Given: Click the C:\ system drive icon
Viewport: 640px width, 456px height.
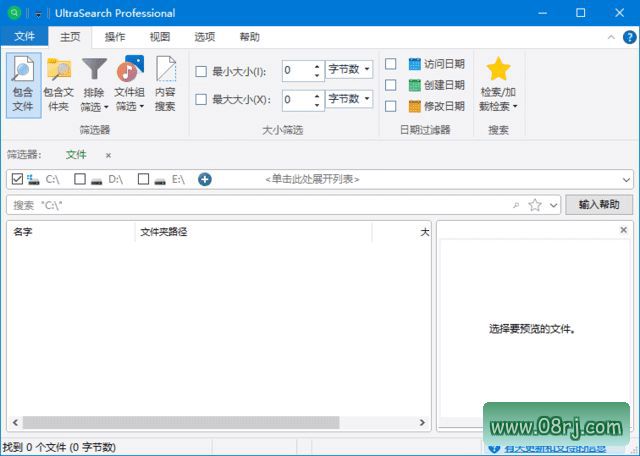Looking at the screenshot, I should [33, 179].
